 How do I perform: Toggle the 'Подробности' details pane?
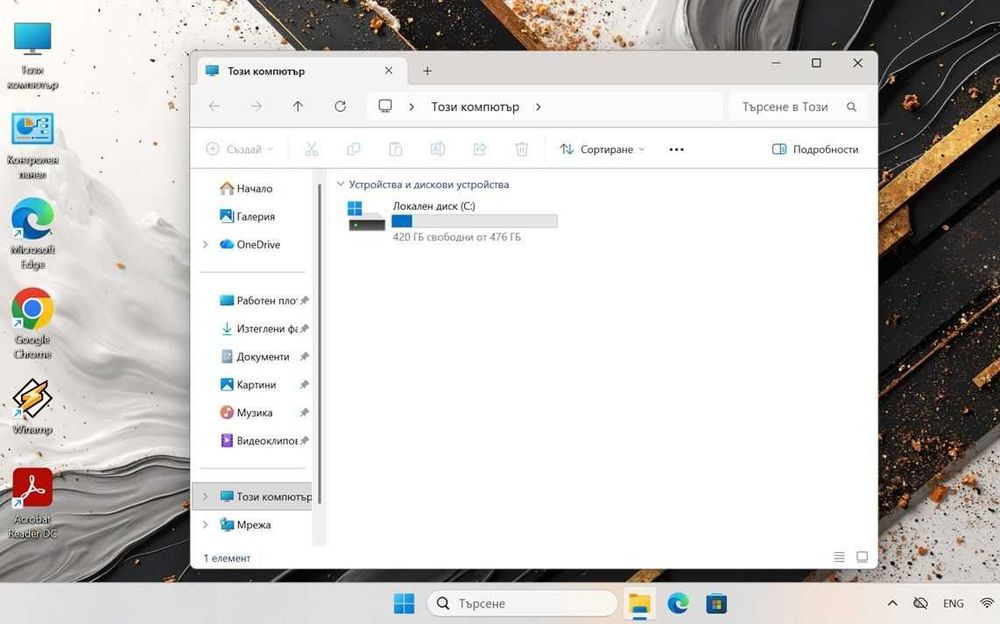tap(815, 149)
